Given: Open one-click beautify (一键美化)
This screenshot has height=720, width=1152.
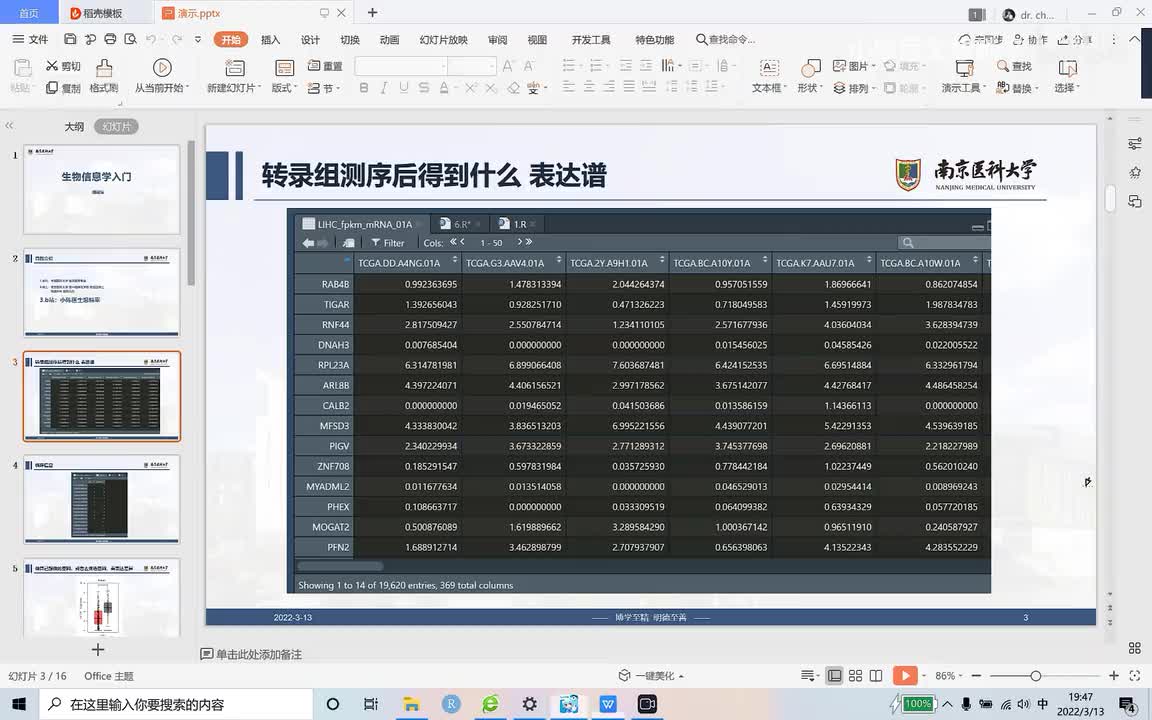Looking at the screenshot, I should click(x=651, y=676).
